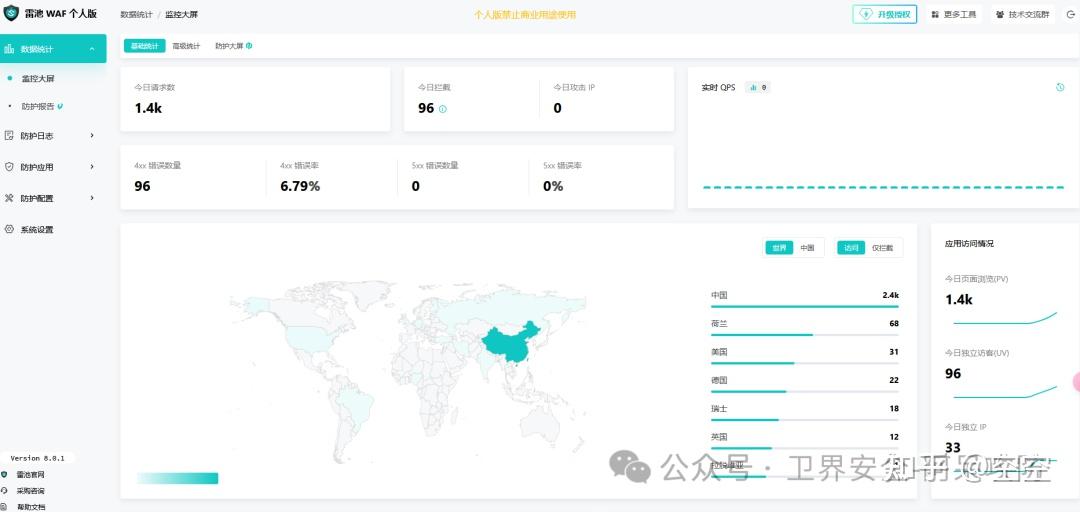Click the pink floating bubble at right edge
The height and width of the screenshot is (512, 1080).
pyautogui.click(x=1076, y=381)
